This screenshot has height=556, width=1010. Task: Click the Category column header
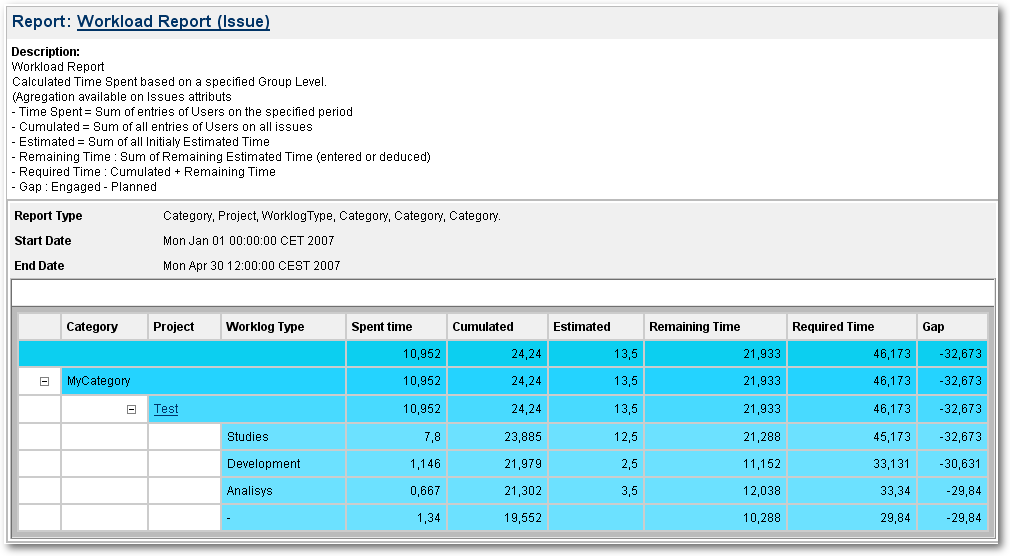pyautogui.click(x=92, y=327)
